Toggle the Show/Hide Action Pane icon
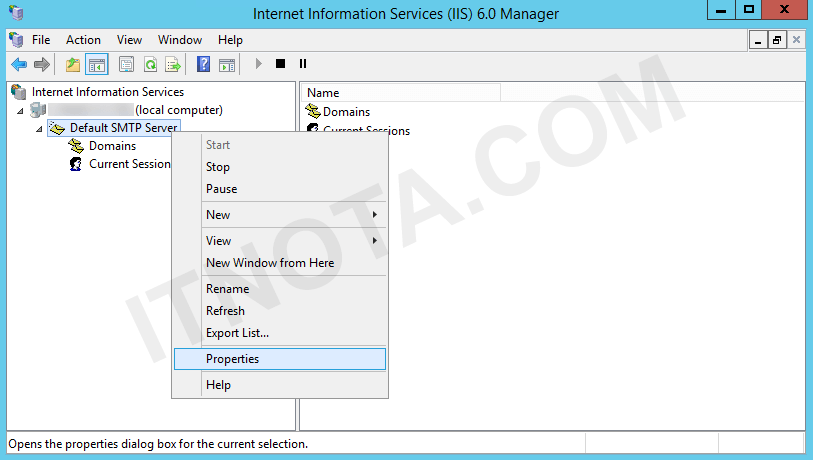This screenshot has height=460, width=813. pyautogui.click(x=227, y=64)
